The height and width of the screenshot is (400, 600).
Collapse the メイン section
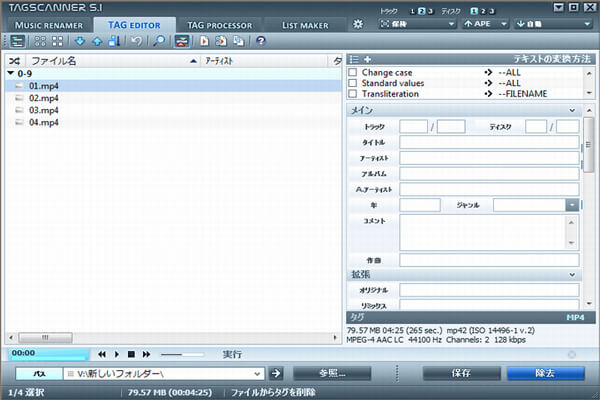click(572, 110)
